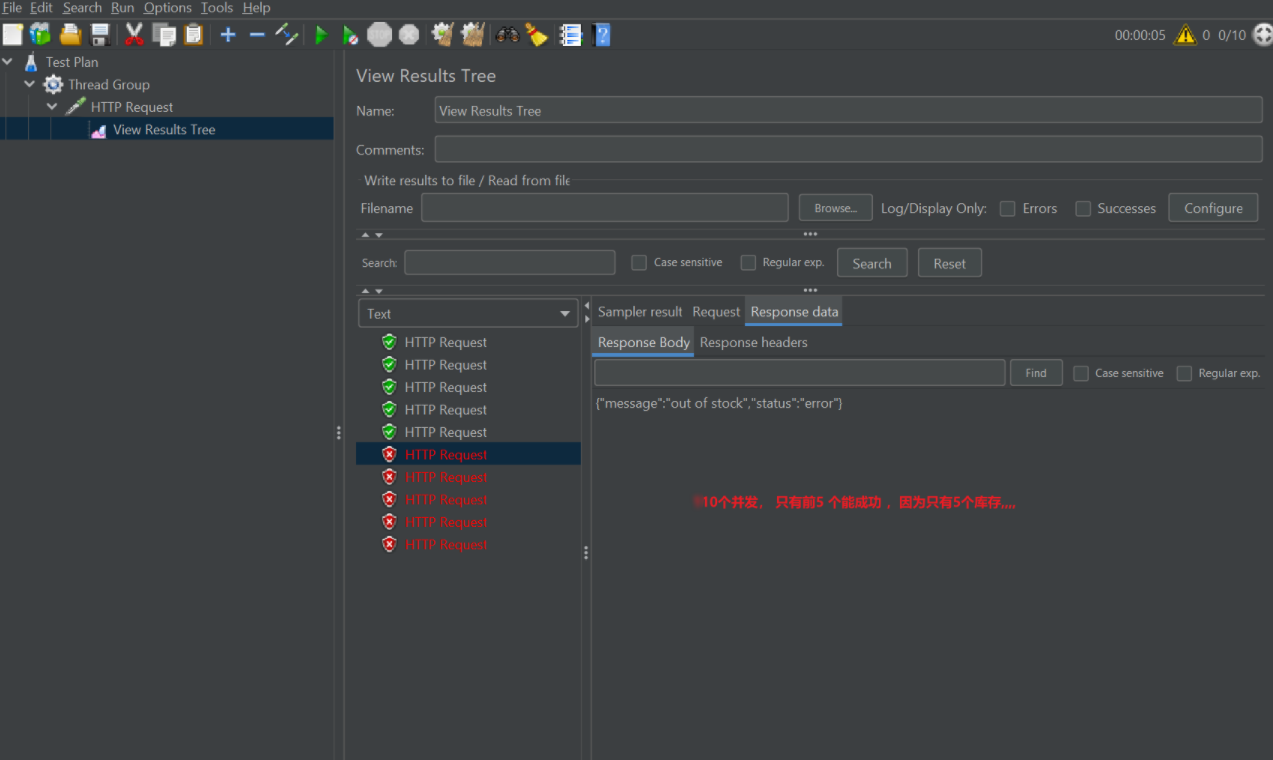This screenshot has height=760, width=1273.
Task: Open the Options menu
Action: pyautogui.click(x=167, y=8)
